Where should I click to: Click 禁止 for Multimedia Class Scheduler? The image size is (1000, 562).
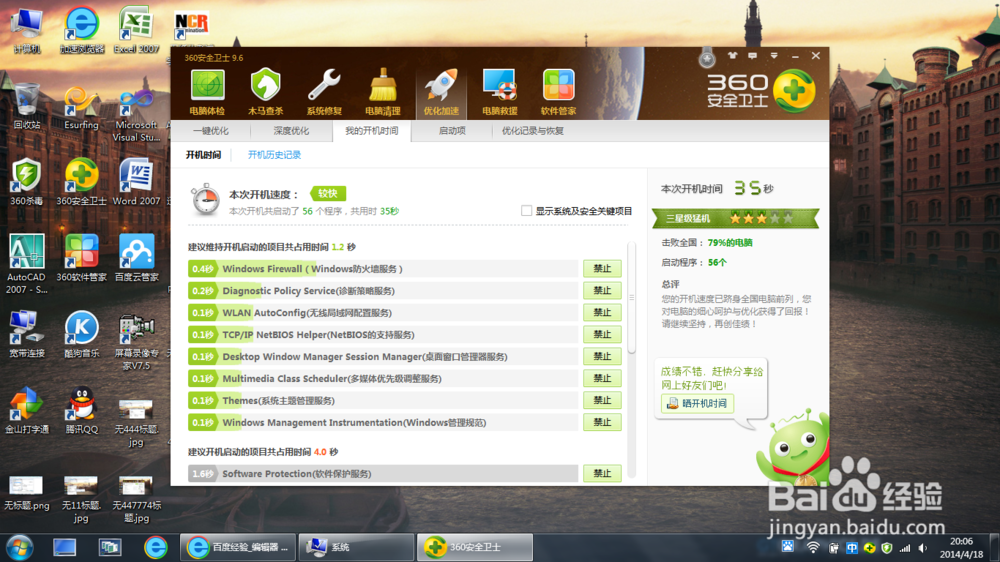click(602, 378)
